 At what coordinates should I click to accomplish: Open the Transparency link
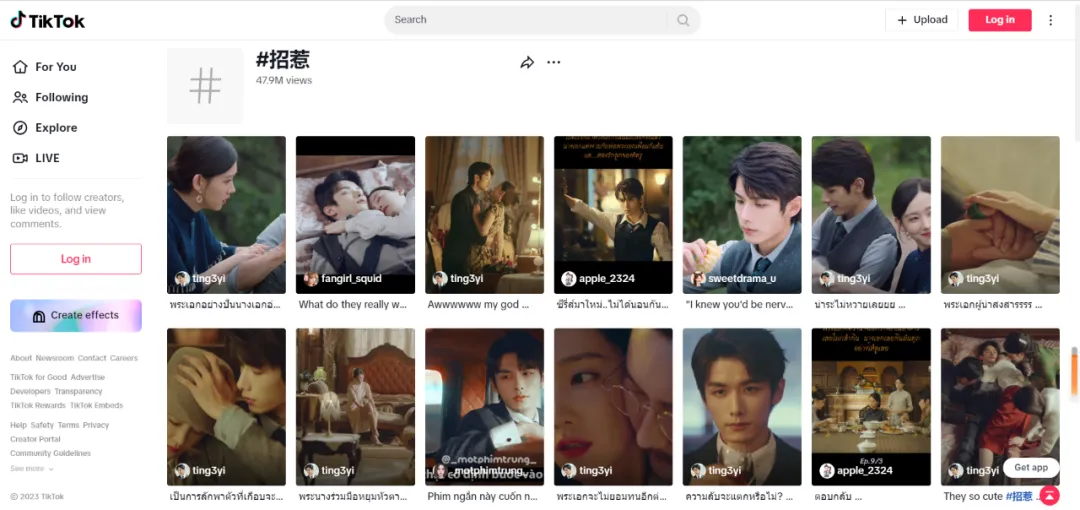coord(79,391)
